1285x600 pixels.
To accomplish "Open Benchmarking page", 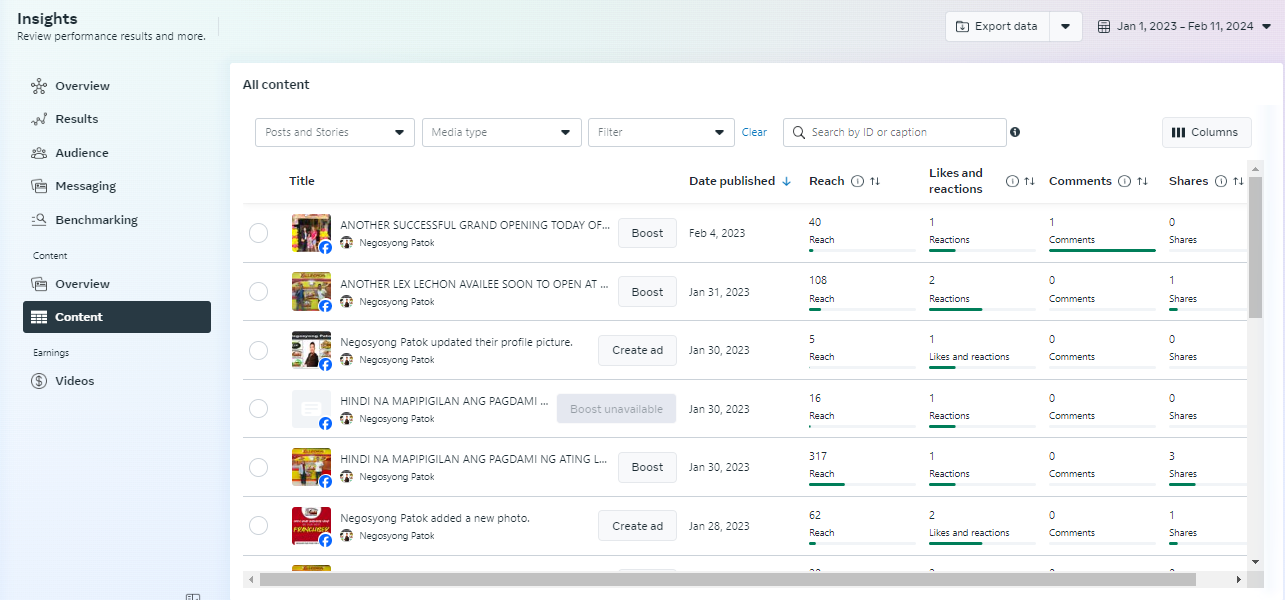I will (x=96, y=220).
